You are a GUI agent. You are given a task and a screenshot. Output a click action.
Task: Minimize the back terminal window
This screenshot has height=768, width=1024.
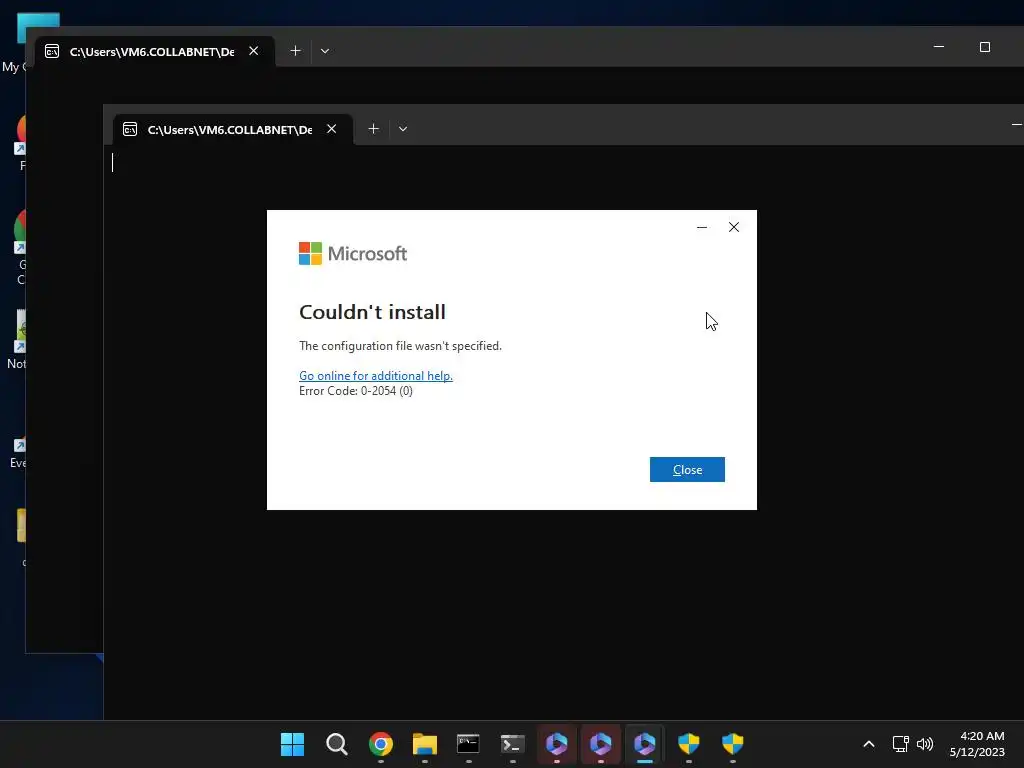pos(939,47)
